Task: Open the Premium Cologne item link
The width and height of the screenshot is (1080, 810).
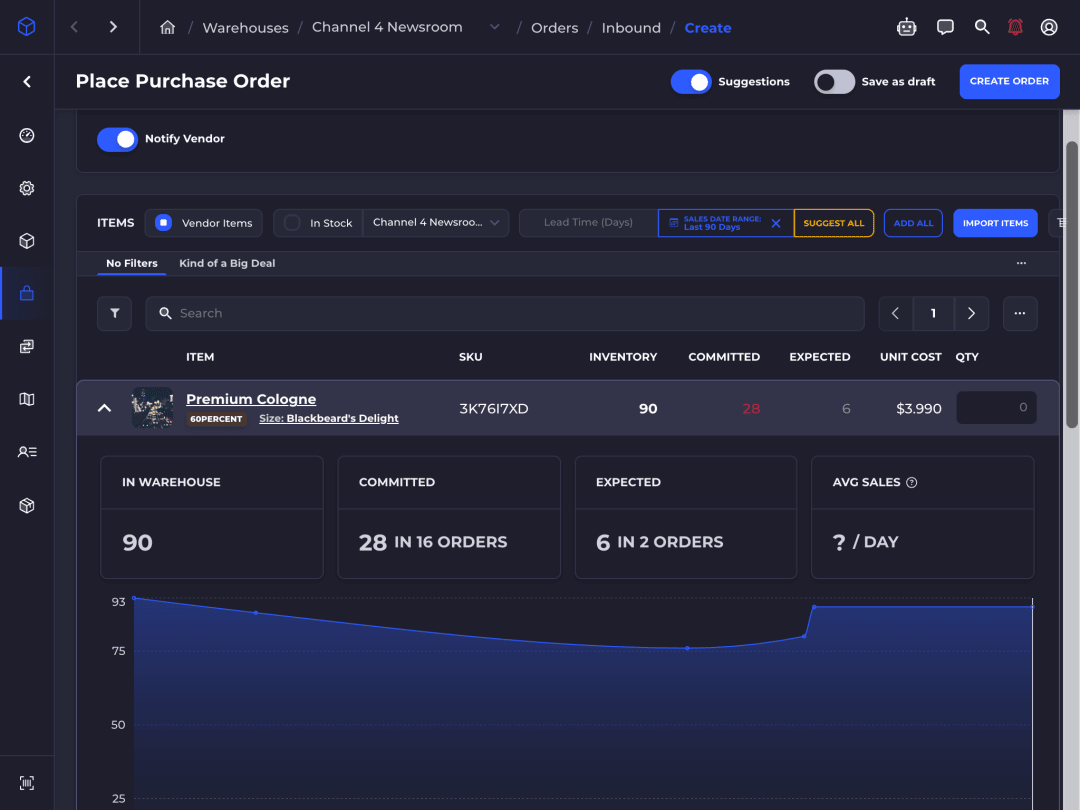Action: click(x=251, y=399)
